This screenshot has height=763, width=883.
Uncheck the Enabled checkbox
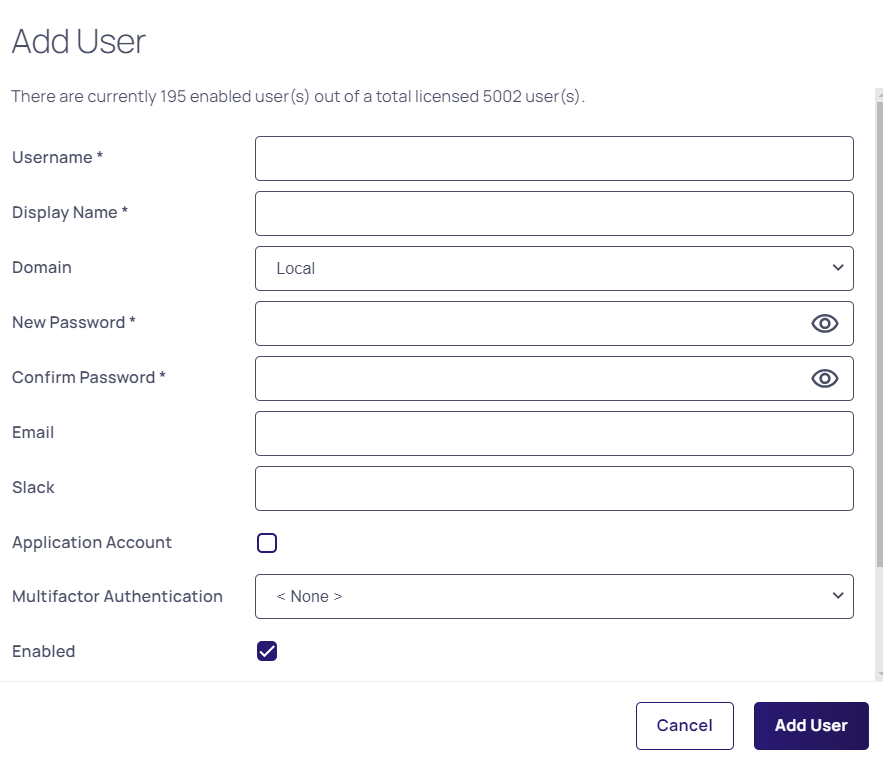pos(267,651)
